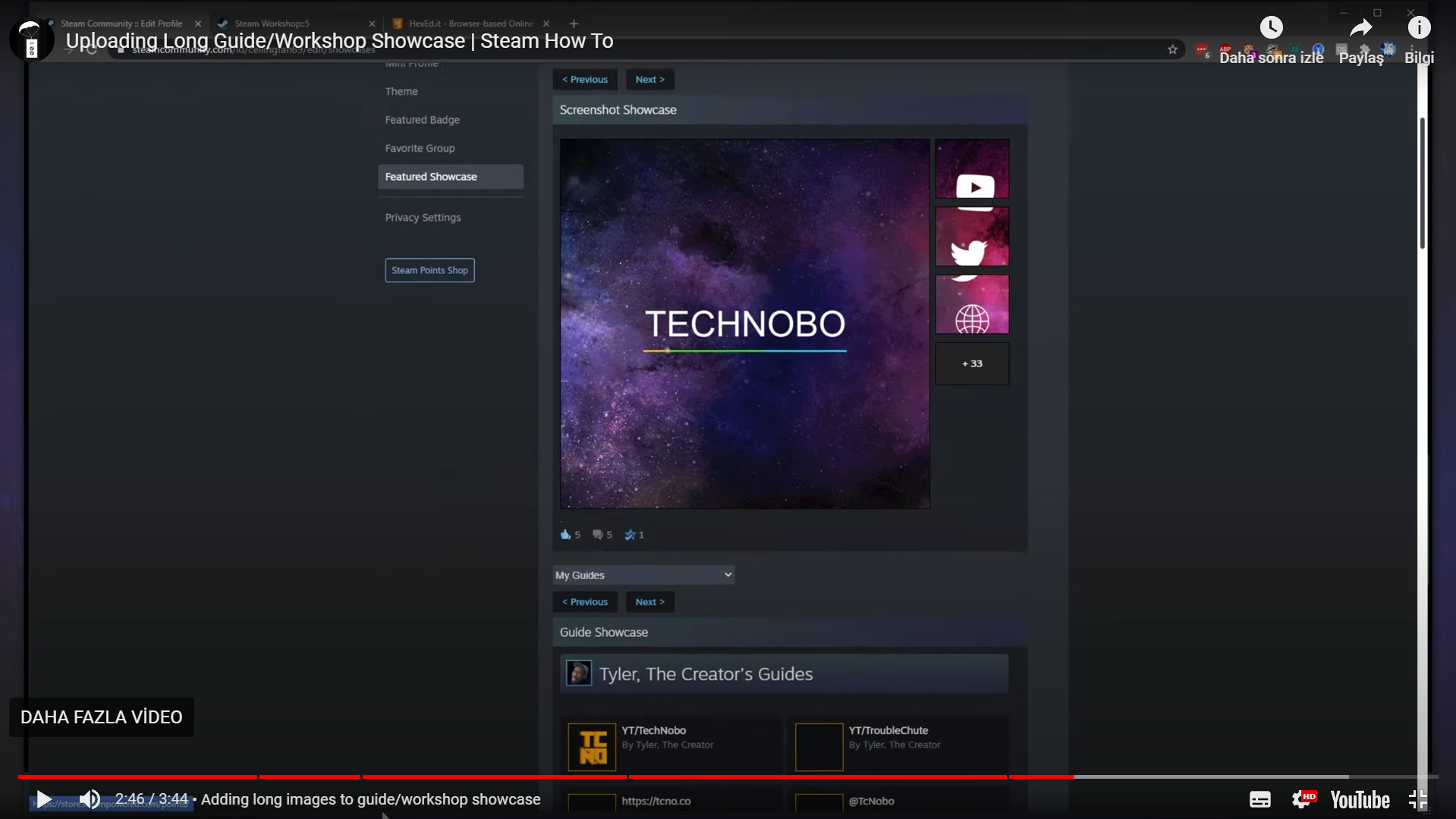The height and width of the screenshot is (819, 1456).
Task: Open Privacy Settings in sidebar
Action: (x=423, y=217)
